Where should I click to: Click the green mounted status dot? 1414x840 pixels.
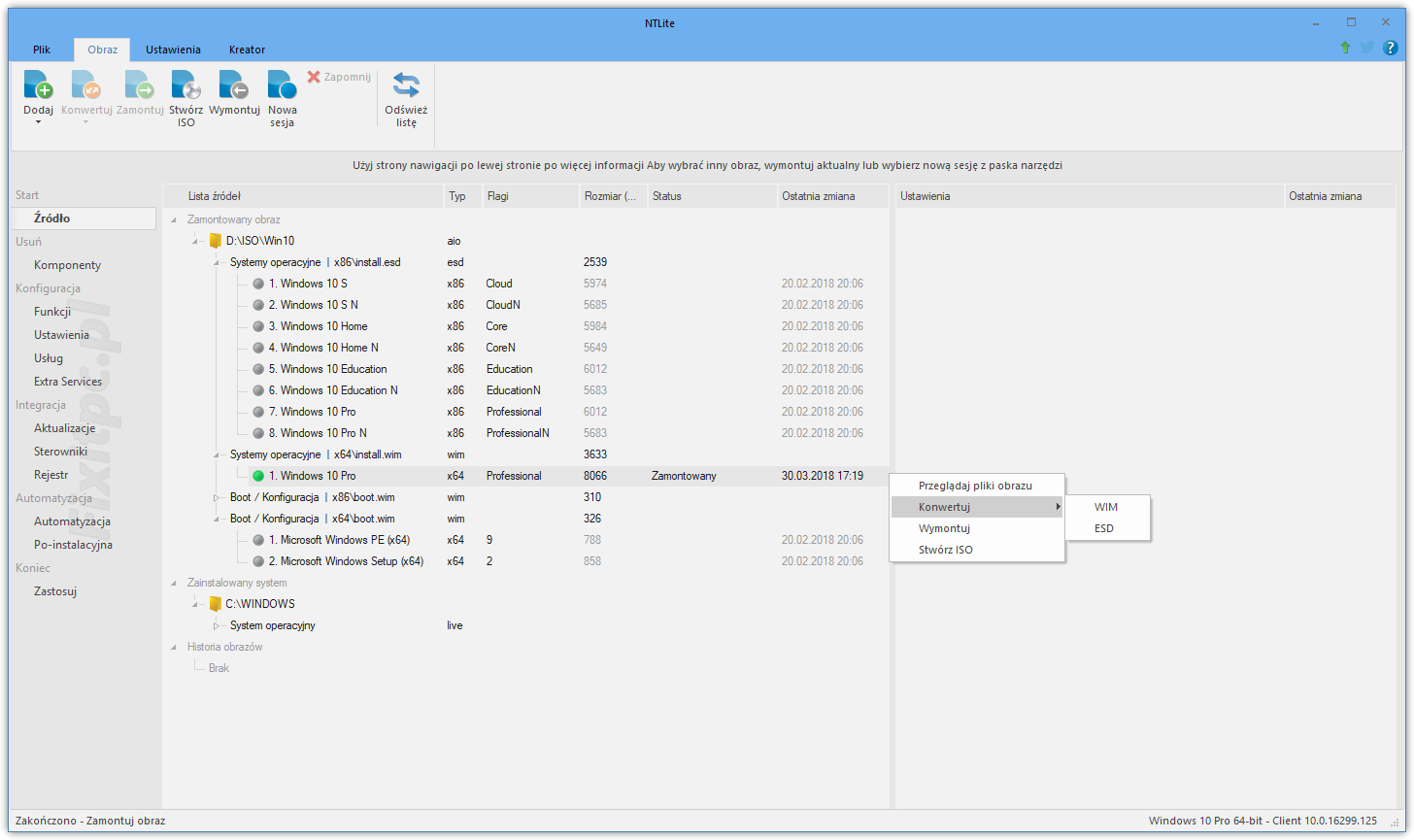[x=258, y=476]
